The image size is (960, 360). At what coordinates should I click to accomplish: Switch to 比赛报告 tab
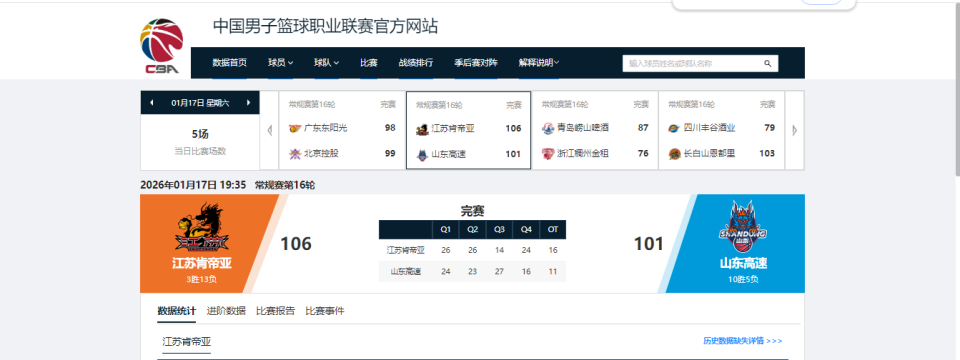pyautogui.click(x=276, y=311)
